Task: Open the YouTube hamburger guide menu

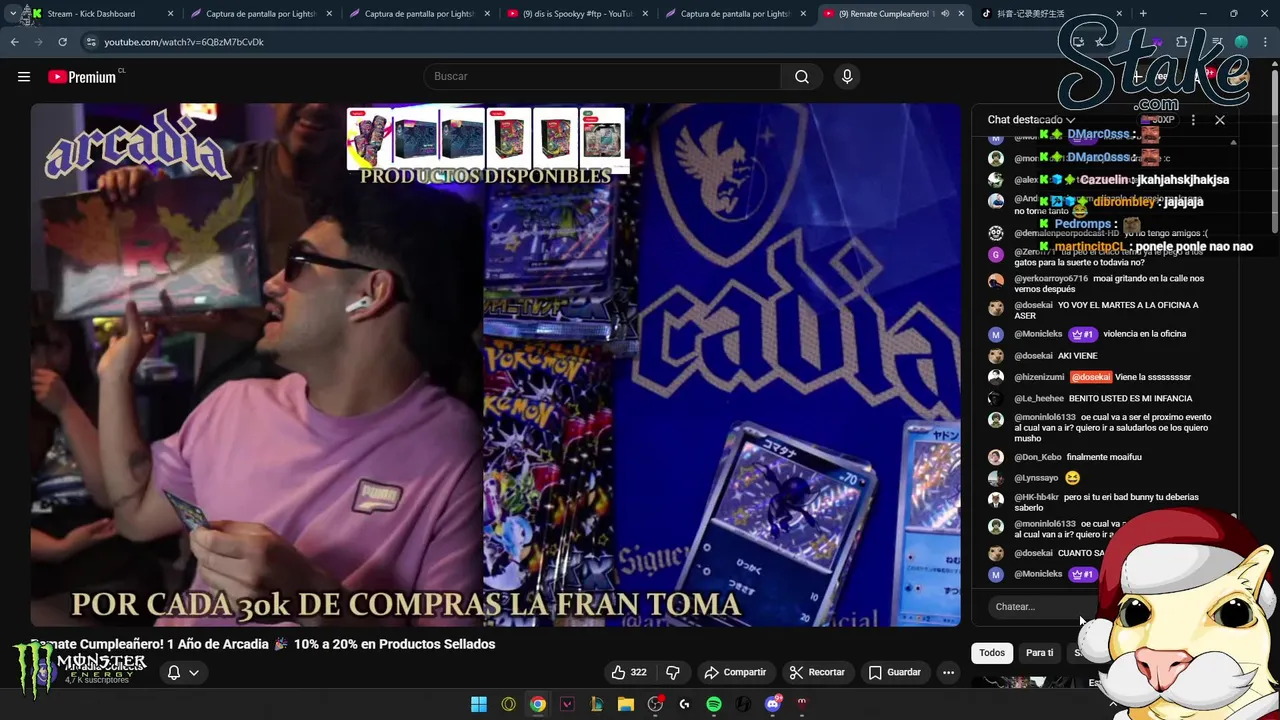Action: (x=24, y=77)
